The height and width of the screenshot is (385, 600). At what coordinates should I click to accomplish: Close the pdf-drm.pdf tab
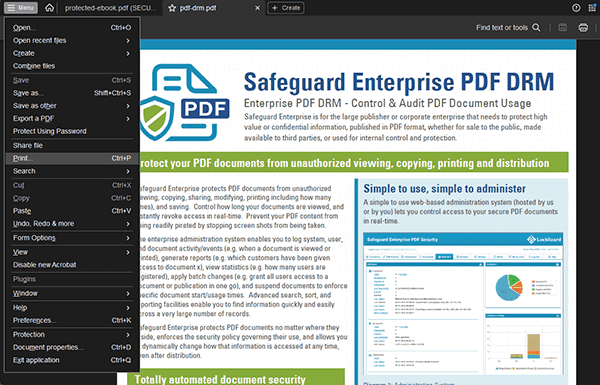click(x=258, y=8)
